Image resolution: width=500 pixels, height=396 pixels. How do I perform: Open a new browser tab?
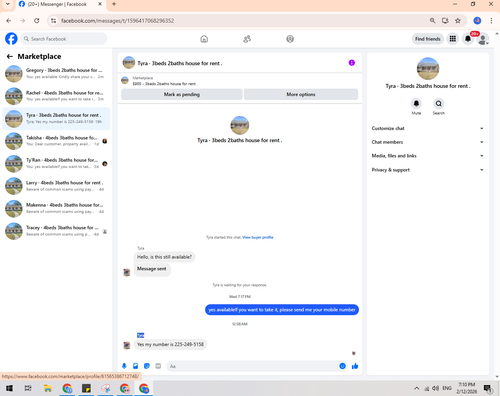coord(114,4)
